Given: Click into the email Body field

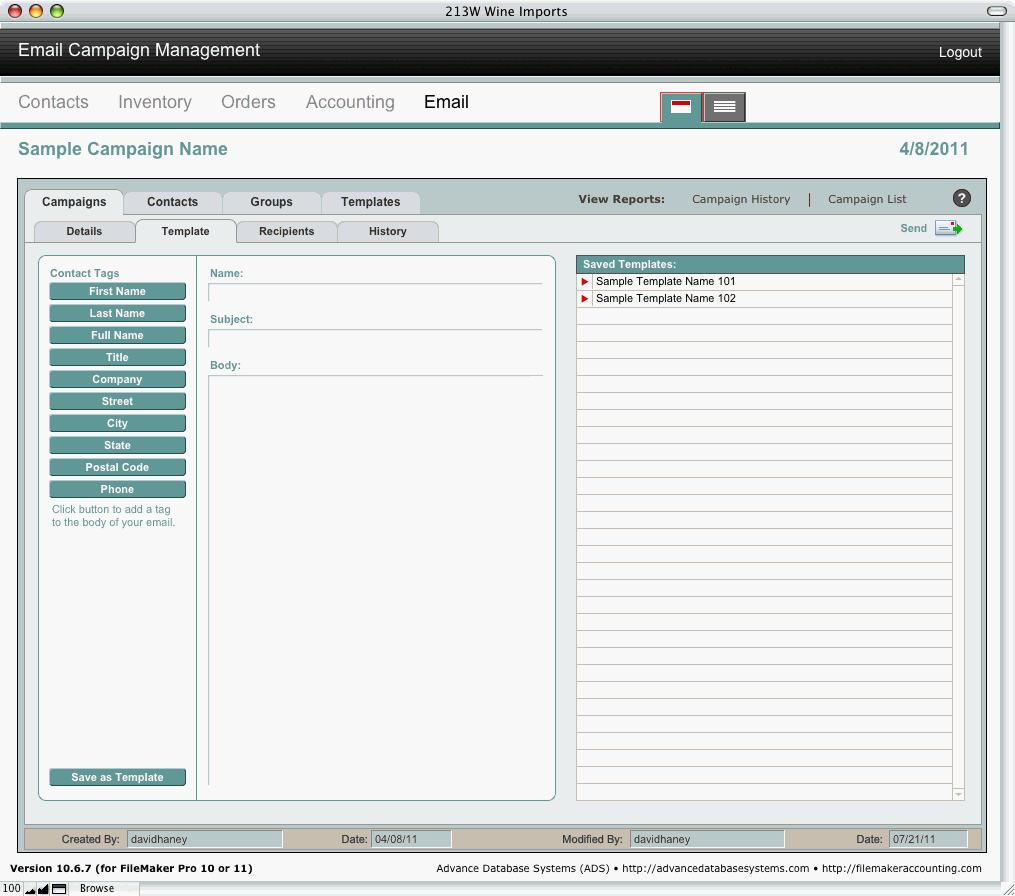Looking at the screenshot, I should [x=375, y=580].
